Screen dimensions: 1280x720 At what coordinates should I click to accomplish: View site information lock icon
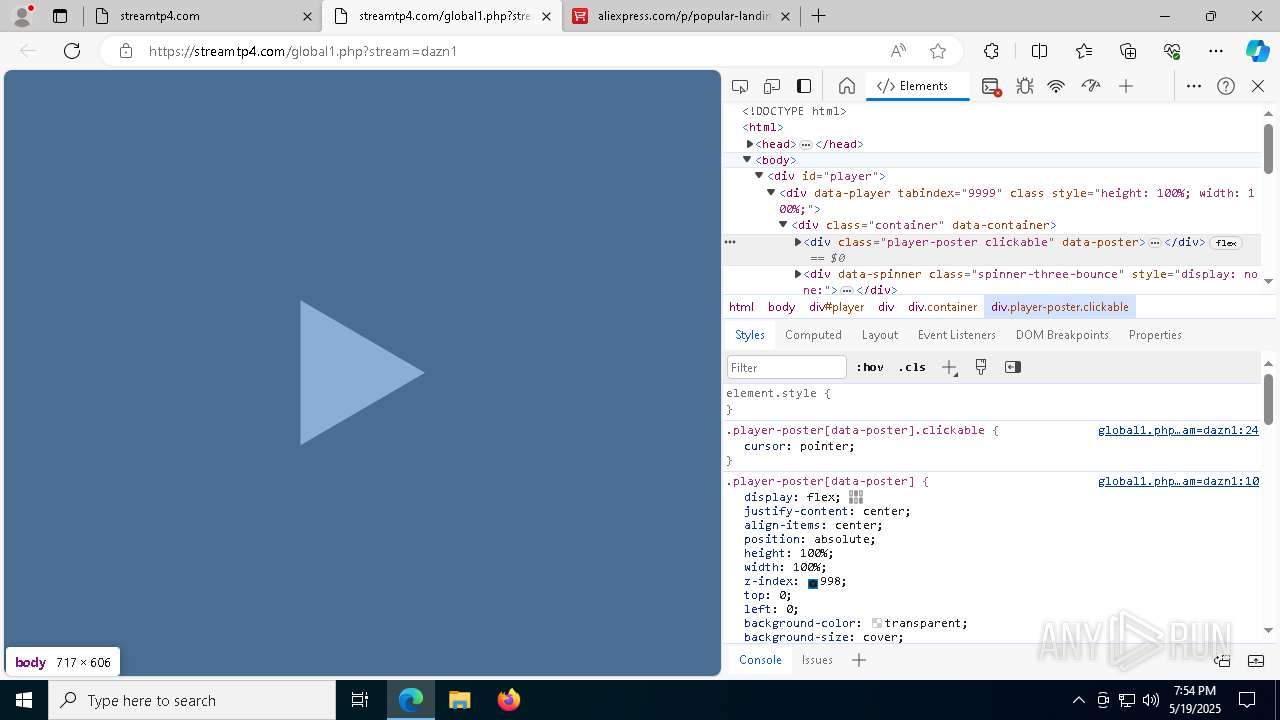tap(126, 51)
